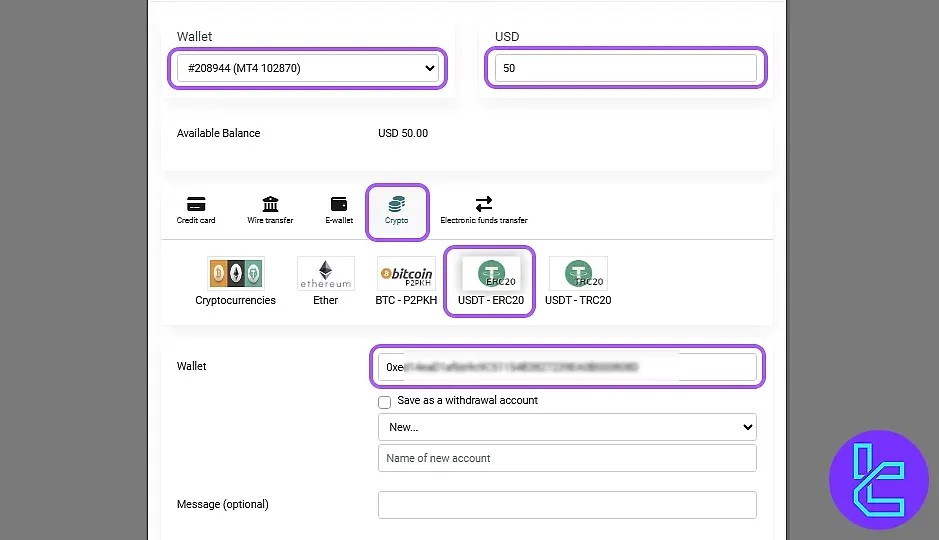Expand the "New..." saved account dropdown
Image resolution: width=939 pixels, height=540 pixels.
click(567, 427)
